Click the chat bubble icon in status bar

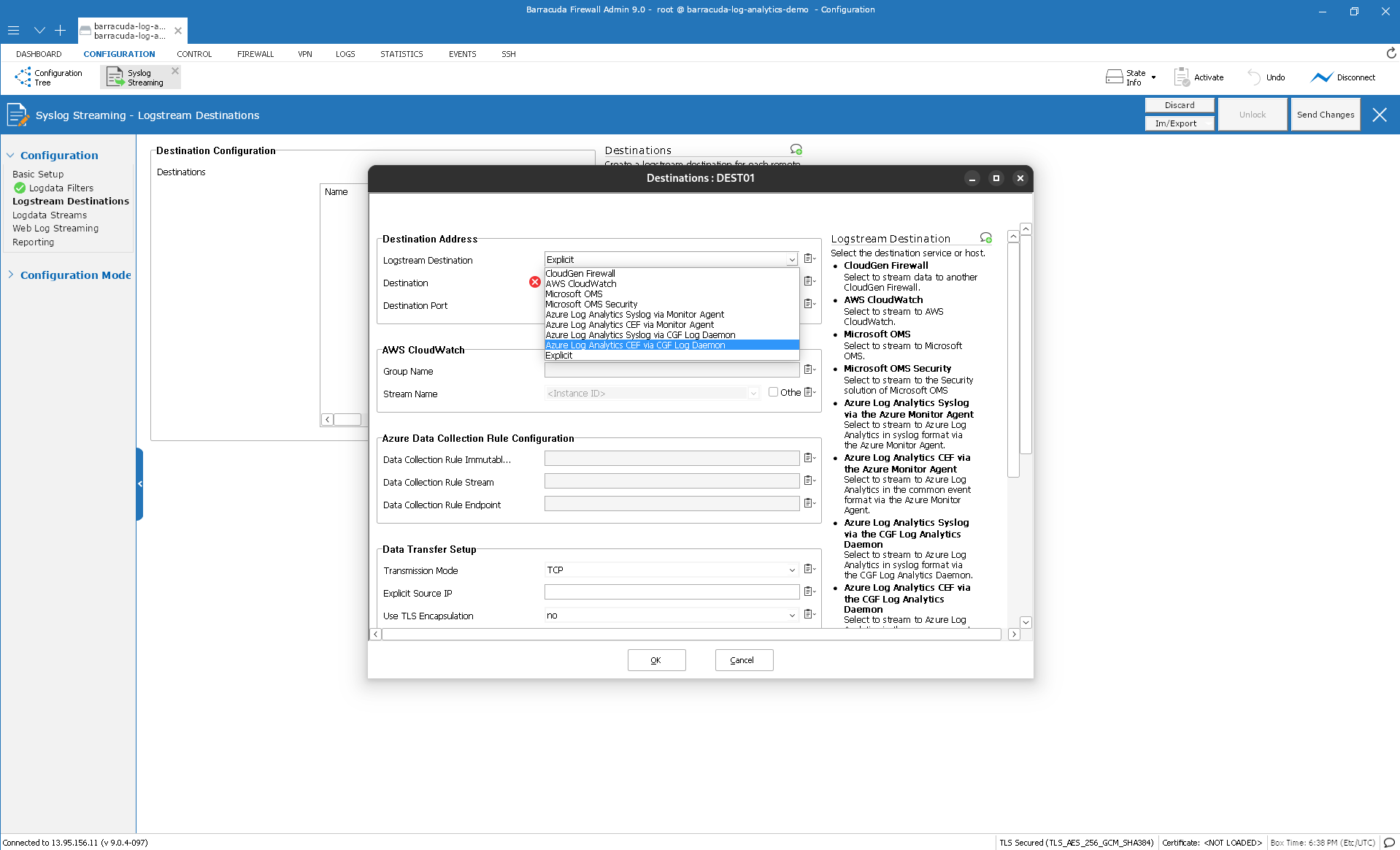[1389, 842]
